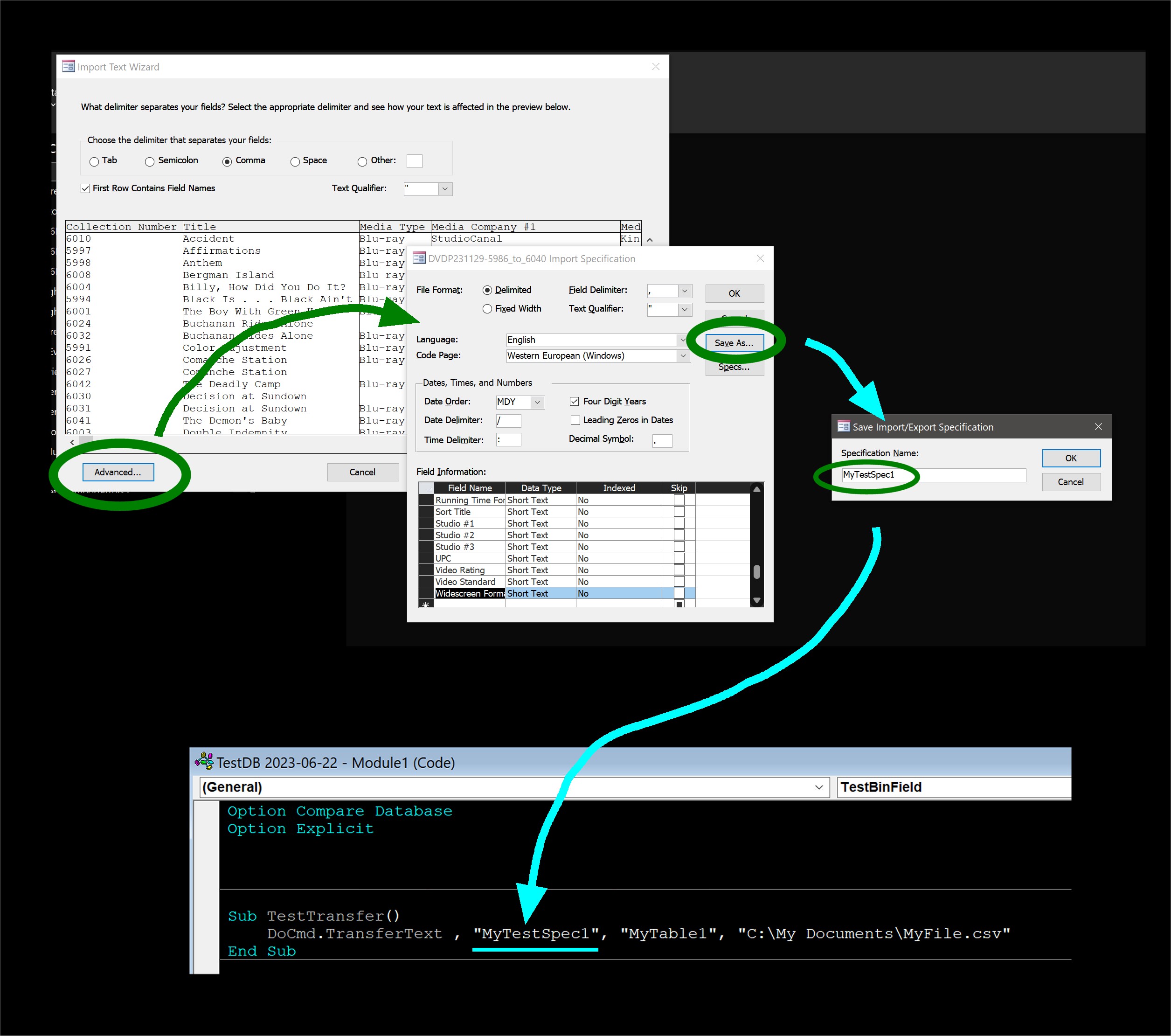Click the Import Text Wizard title icon
1171x1036 pixels.
click(x=68, y=66)
